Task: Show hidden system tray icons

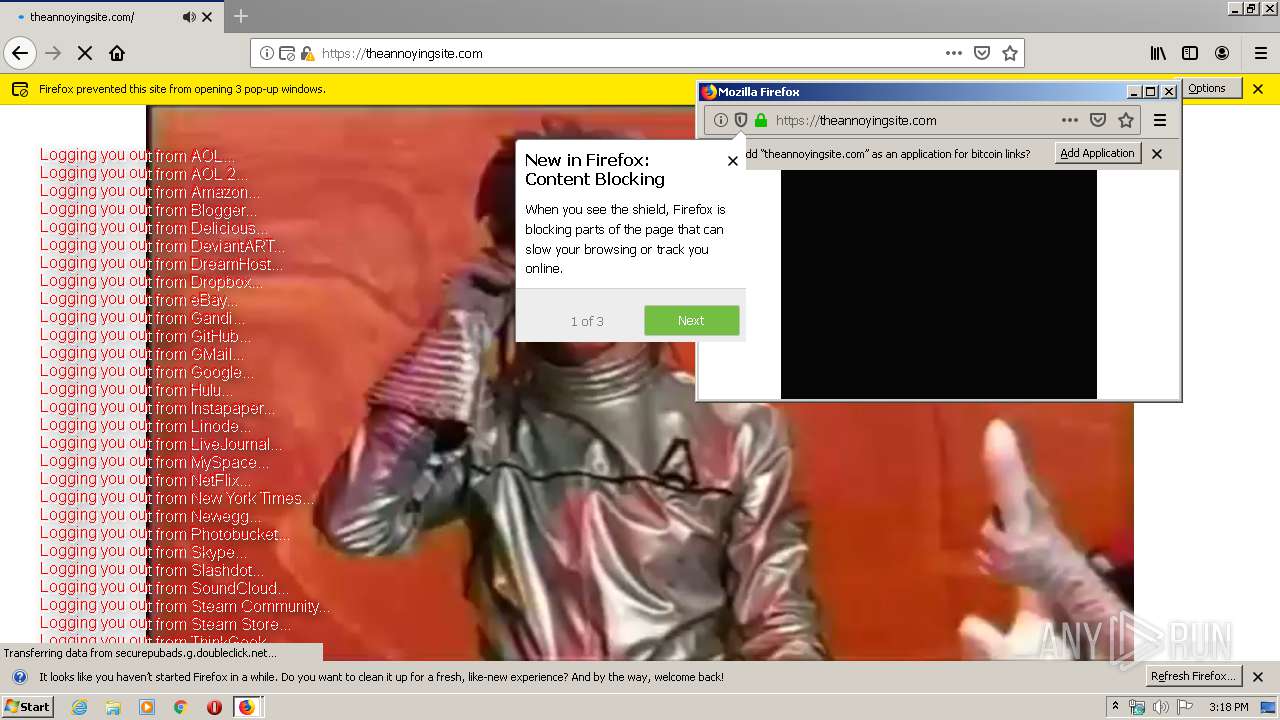Action: (x=1115, y=706)
